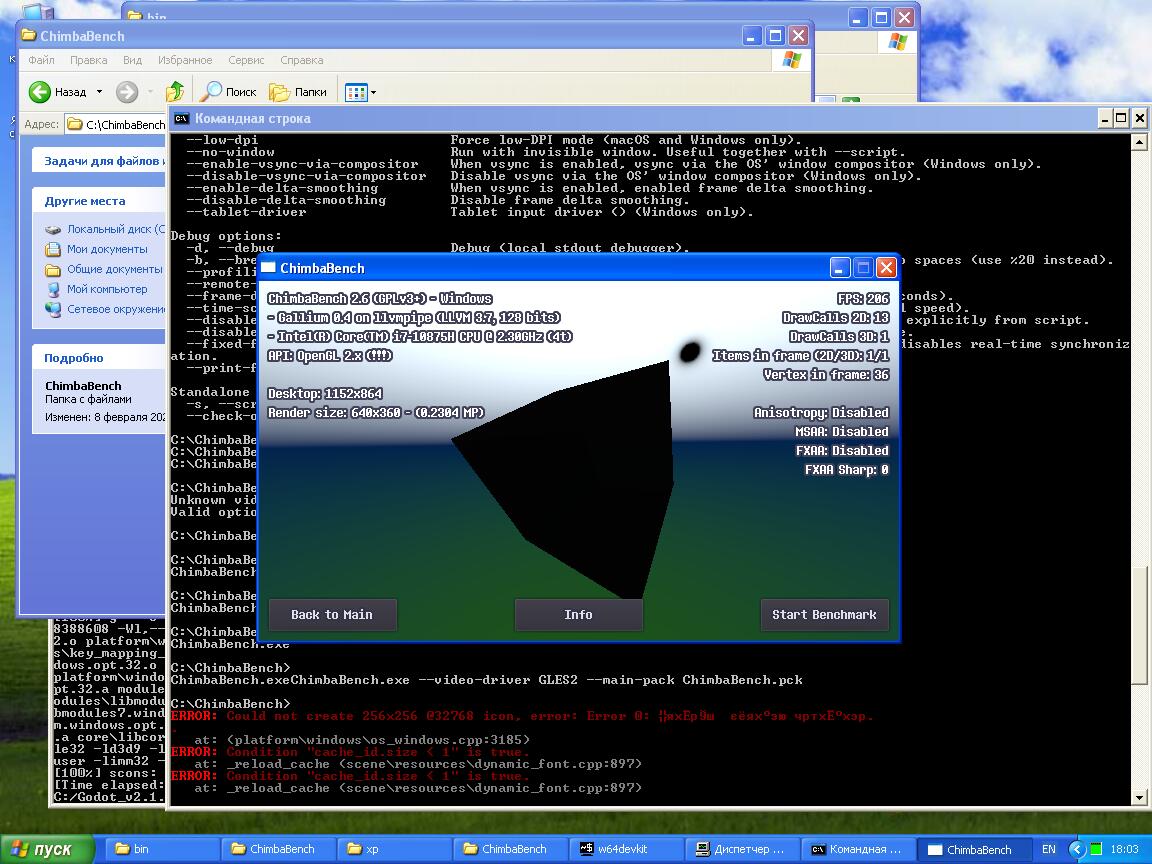This screenshot has width=1152, height=864.
Task: Click the C:\ChimbaBench address bar field
Action: pos(125,125)
